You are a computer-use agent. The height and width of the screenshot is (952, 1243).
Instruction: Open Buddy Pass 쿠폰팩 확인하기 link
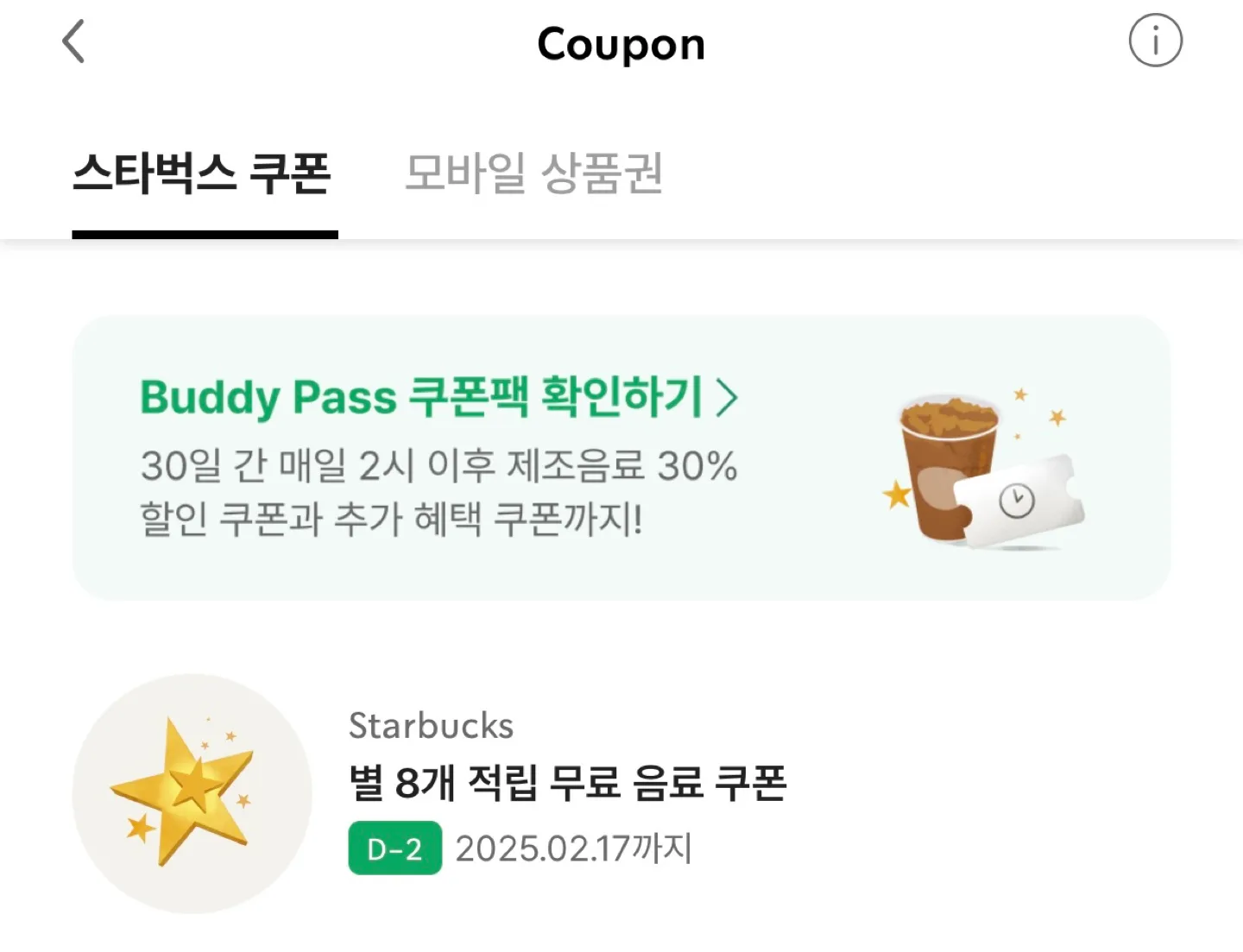click(x=439, y=398)
